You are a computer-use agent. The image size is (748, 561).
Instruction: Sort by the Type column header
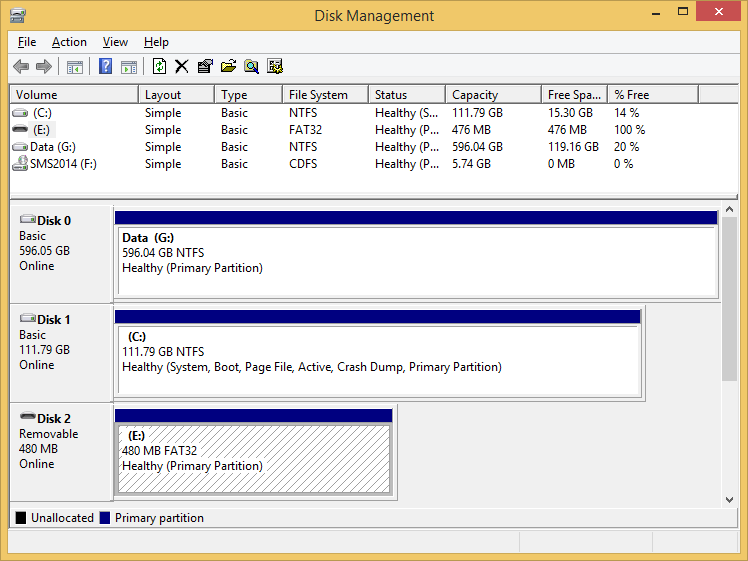coord(249,94)
